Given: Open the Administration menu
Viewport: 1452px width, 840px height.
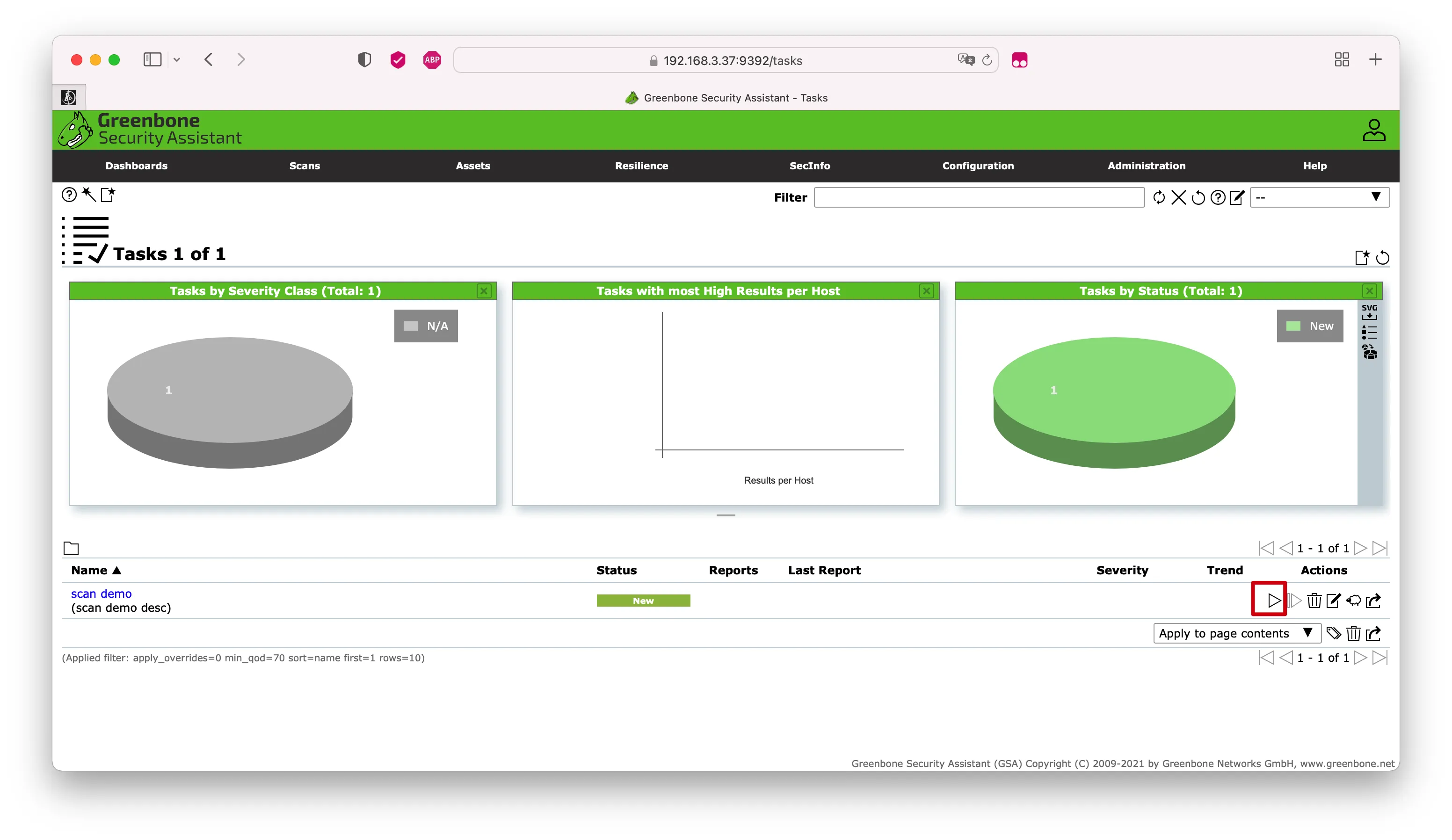Looking at the screenshot, I should click(1146, 166).
